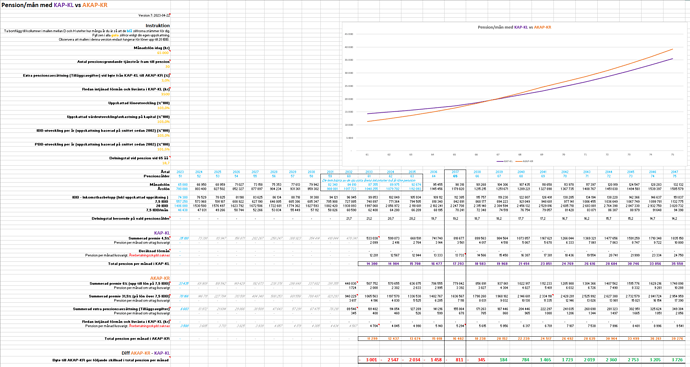
Task: Select the 'Diff AKAP-KR - KAP-KL' heading cell
Action: tap(147, 353)
